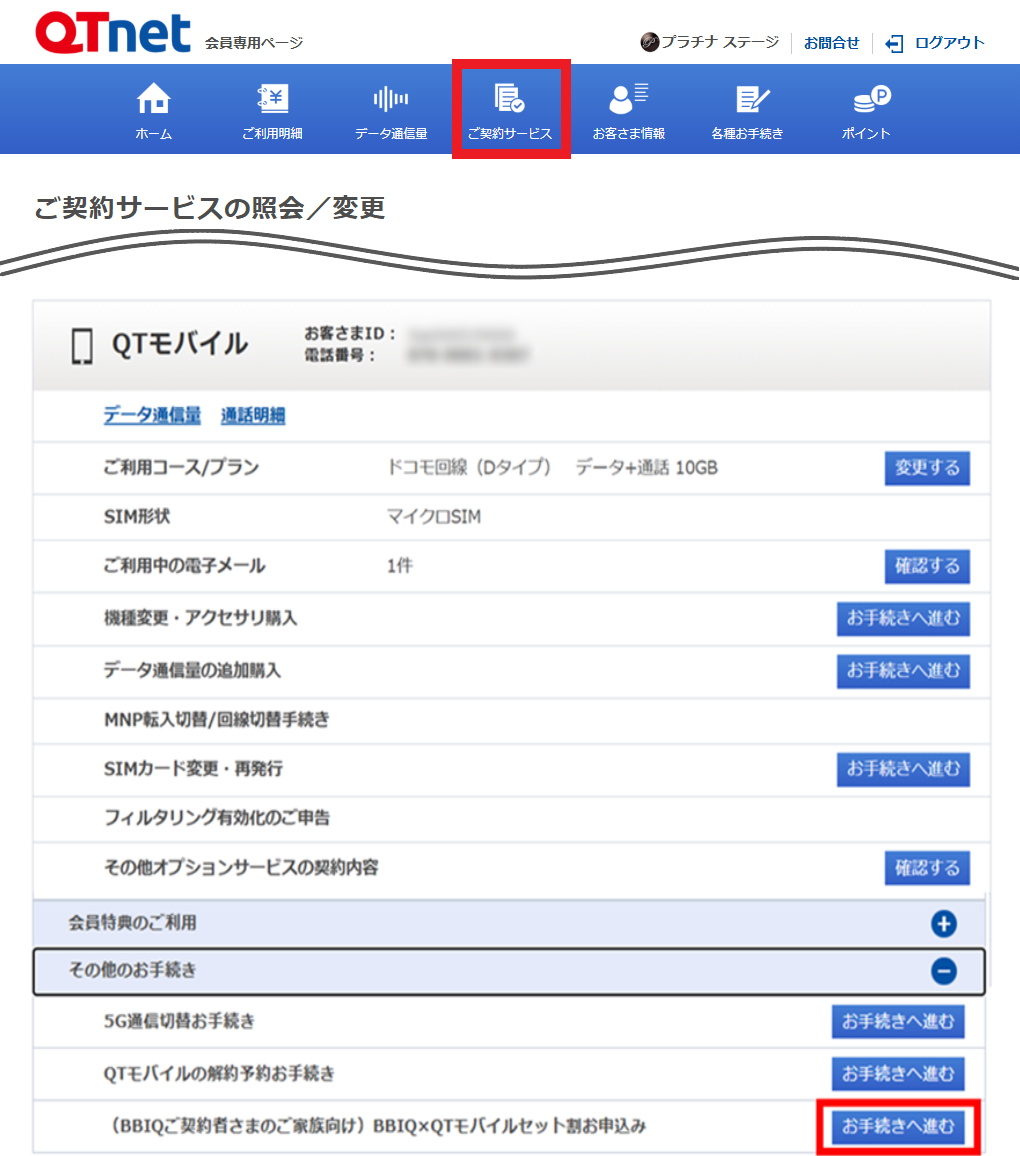
Task: Open the データ通信量 text link
Action: click(152, 416)
